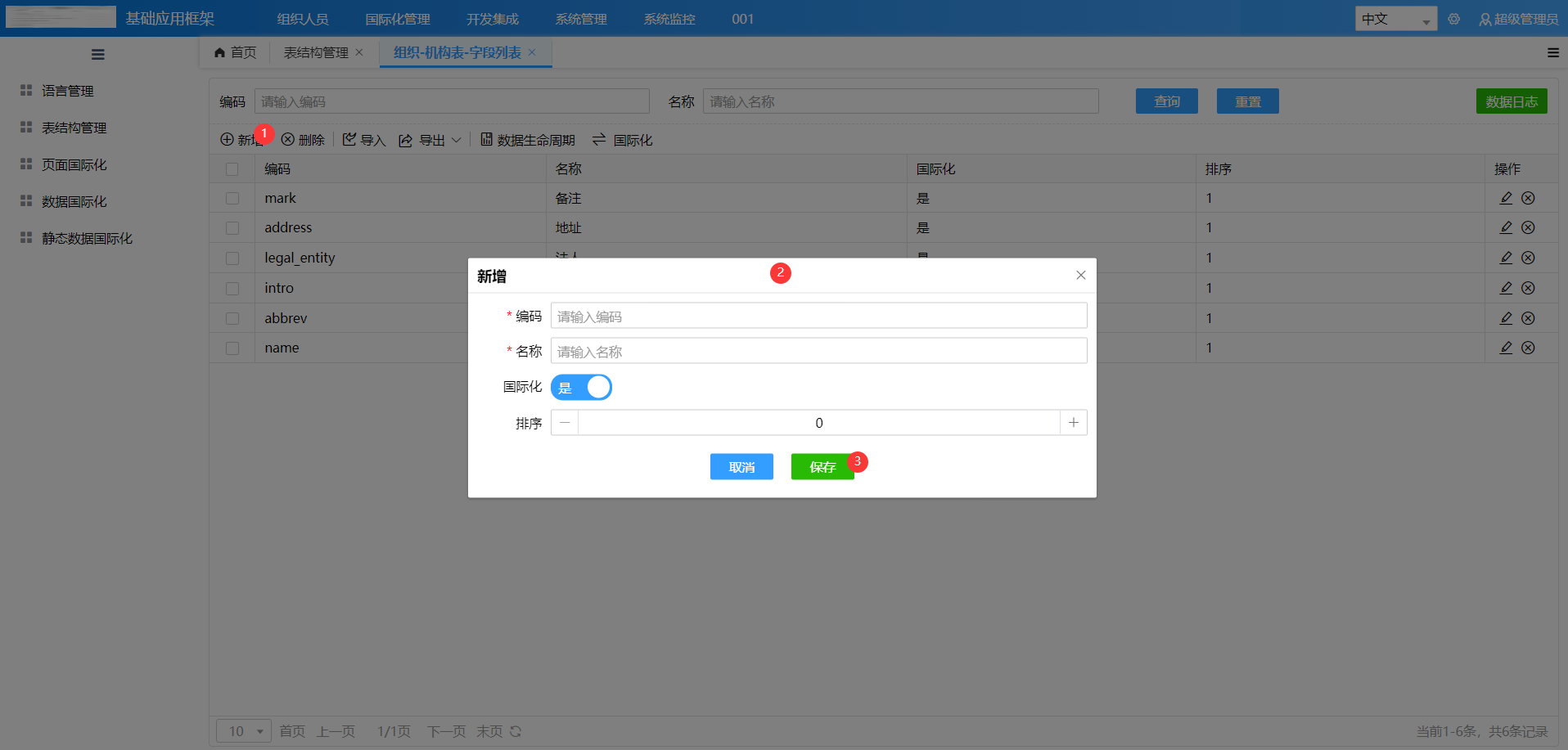Increase 排序 using the plus stepper
This screenshot has width=1568, height=750.
pyautogui.click(x=1073, y=422)
